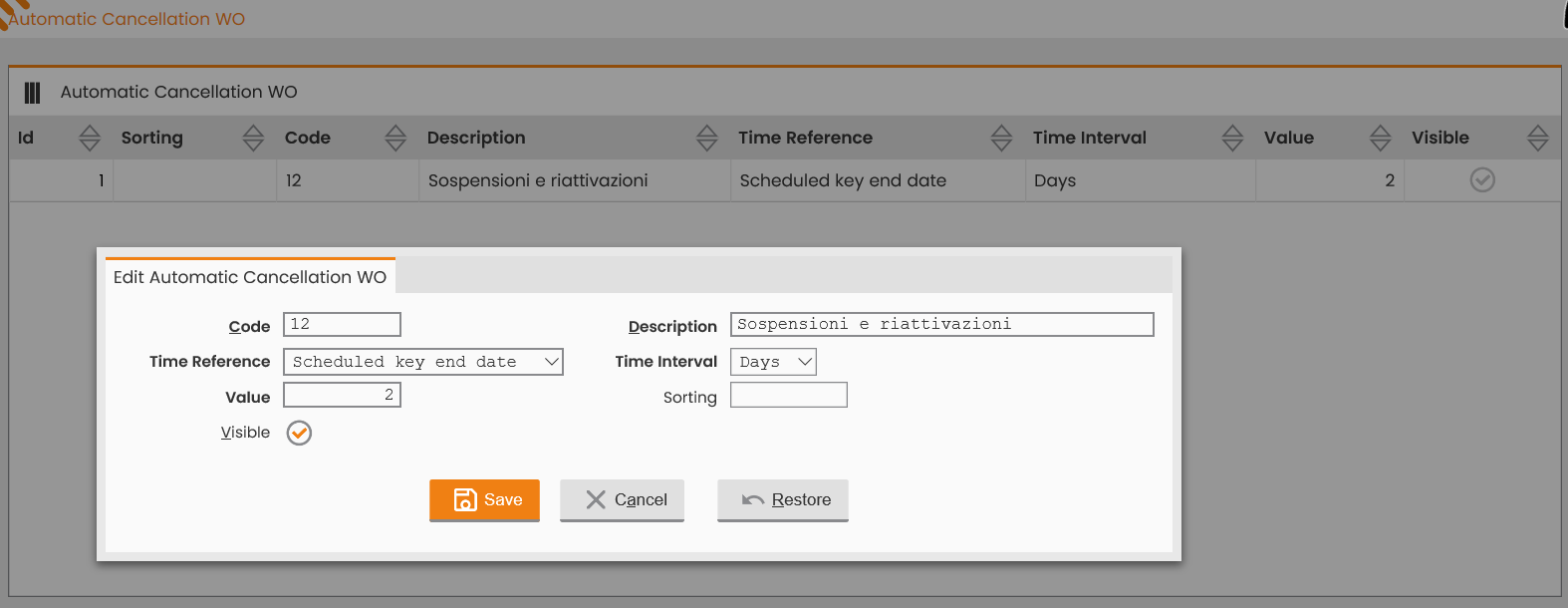Select the Edit Automatic Cancellation WO tab
Screen dimensions: 1568x608
(250, 277)
